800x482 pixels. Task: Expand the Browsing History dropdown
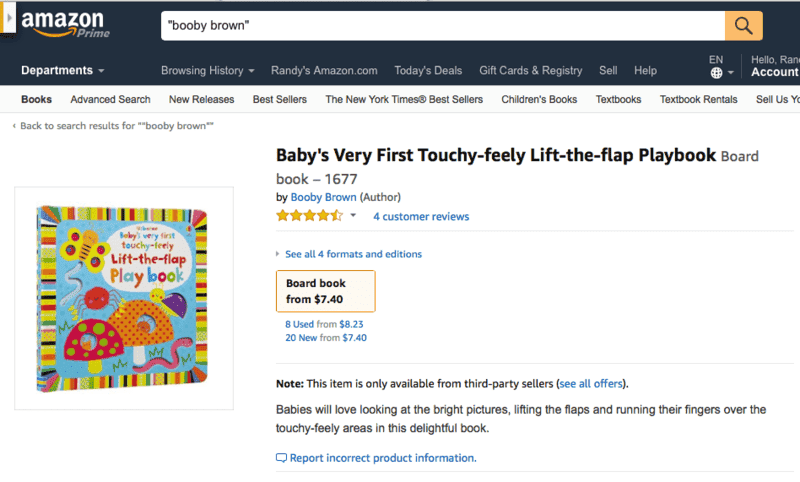[x=208, y=71]
